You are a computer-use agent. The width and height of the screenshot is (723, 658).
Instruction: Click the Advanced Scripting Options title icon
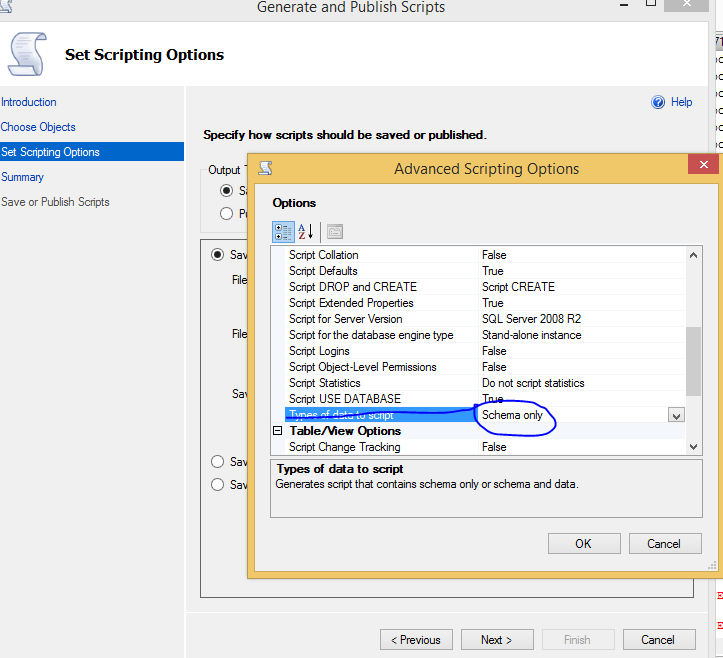pos(265,169)
